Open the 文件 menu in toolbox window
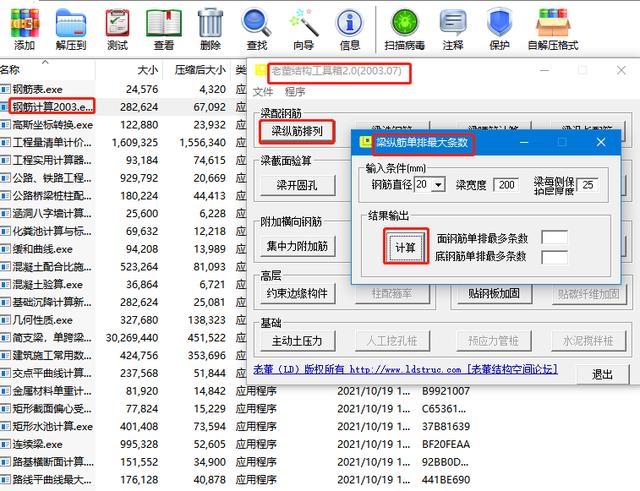Image resolution: width=640 pixels, height=491 pixels. tap(263, 91)
